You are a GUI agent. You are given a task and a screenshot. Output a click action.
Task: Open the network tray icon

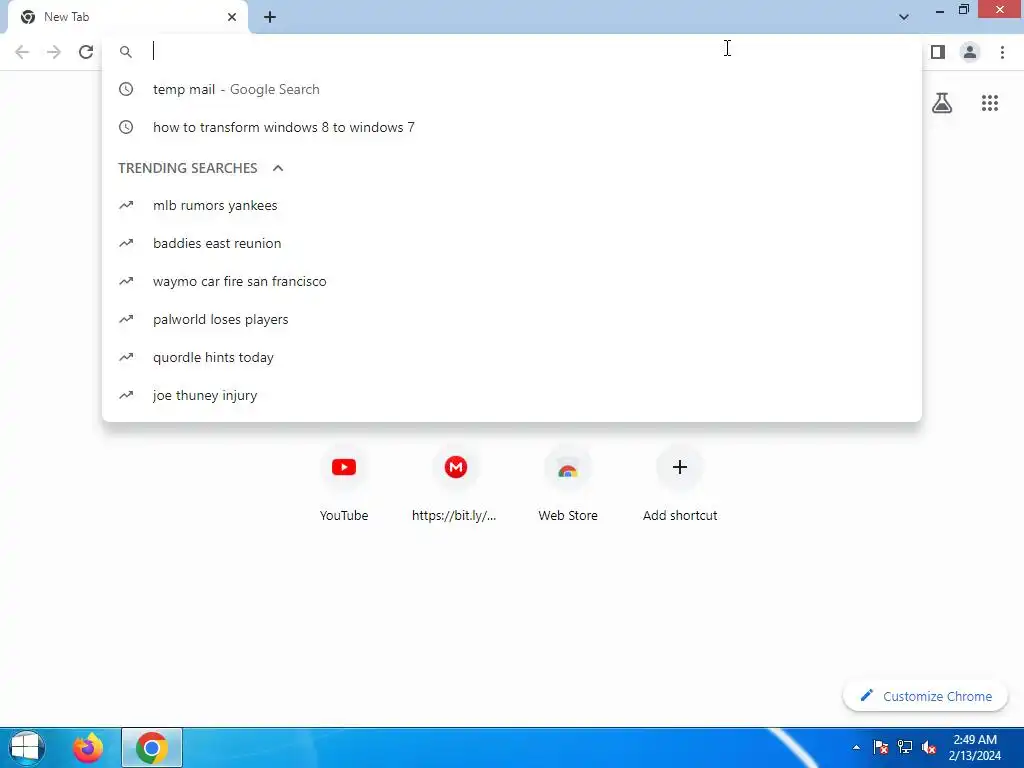pos(904,748)
